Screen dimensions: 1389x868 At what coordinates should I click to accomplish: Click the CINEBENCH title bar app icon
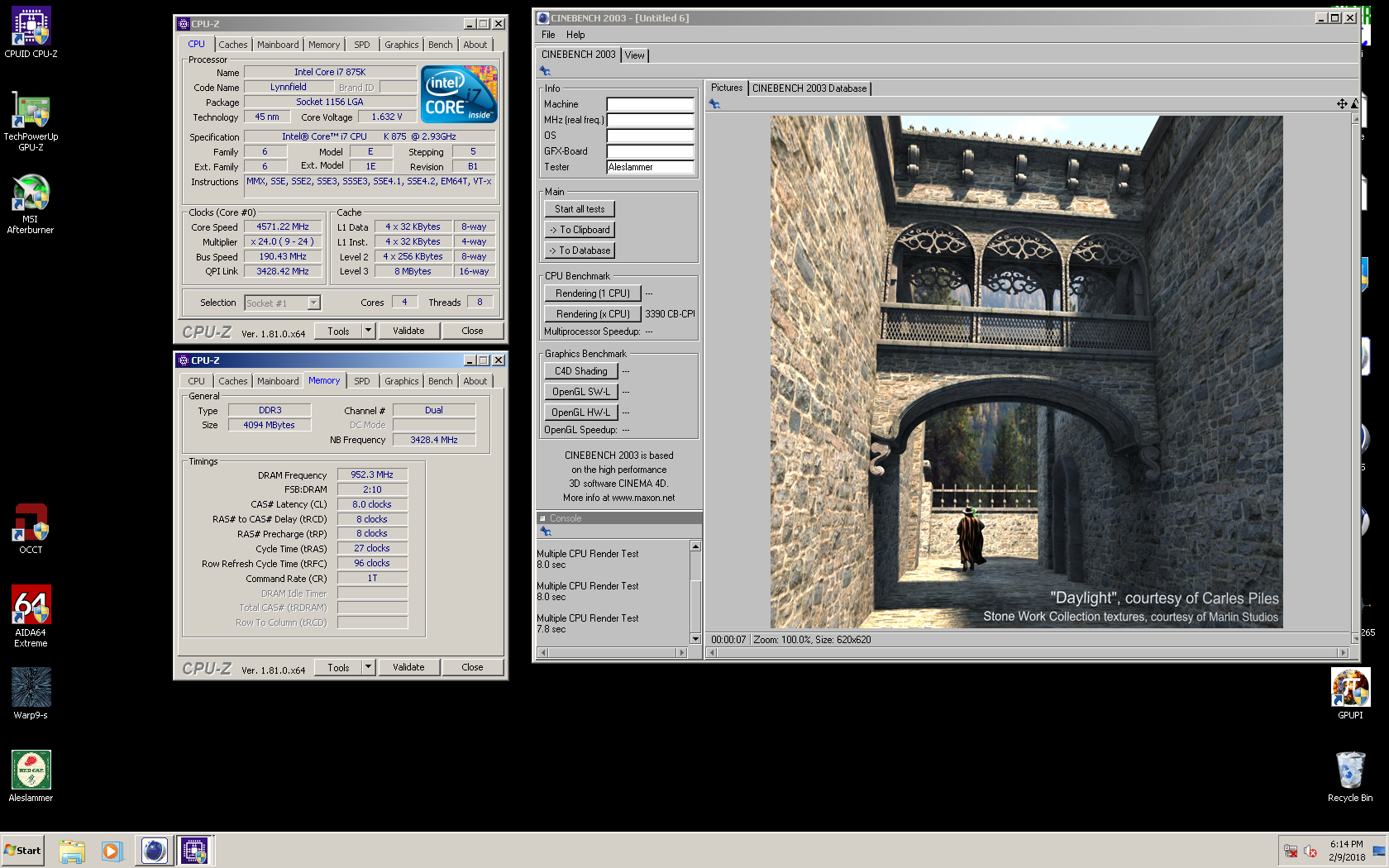(543, 17)
